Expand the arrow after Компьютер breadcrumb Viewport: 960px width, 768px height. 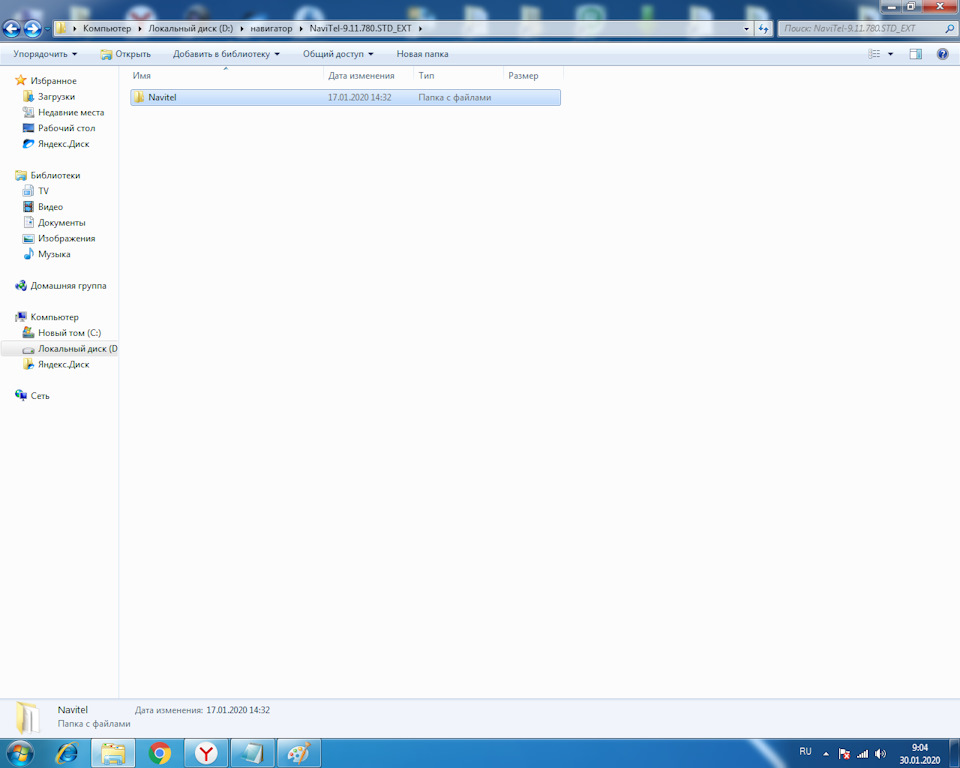pos(140,28)
